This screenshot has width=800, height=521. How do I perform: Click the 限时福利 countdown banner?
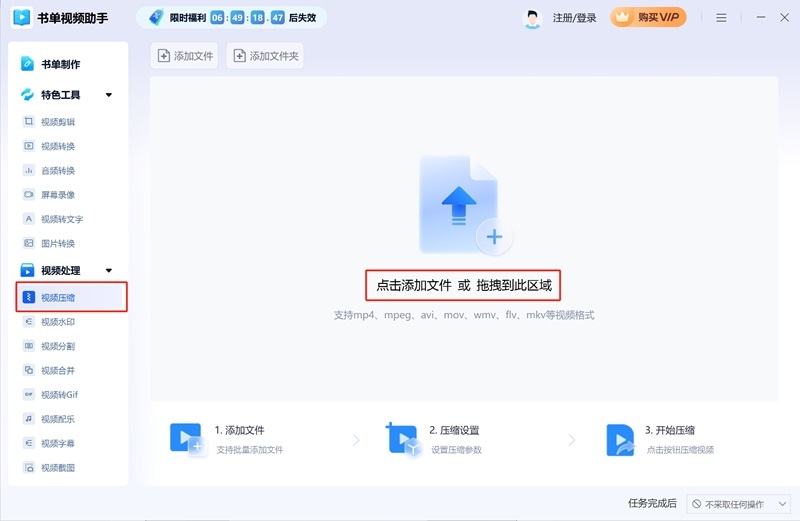point(232,18)
